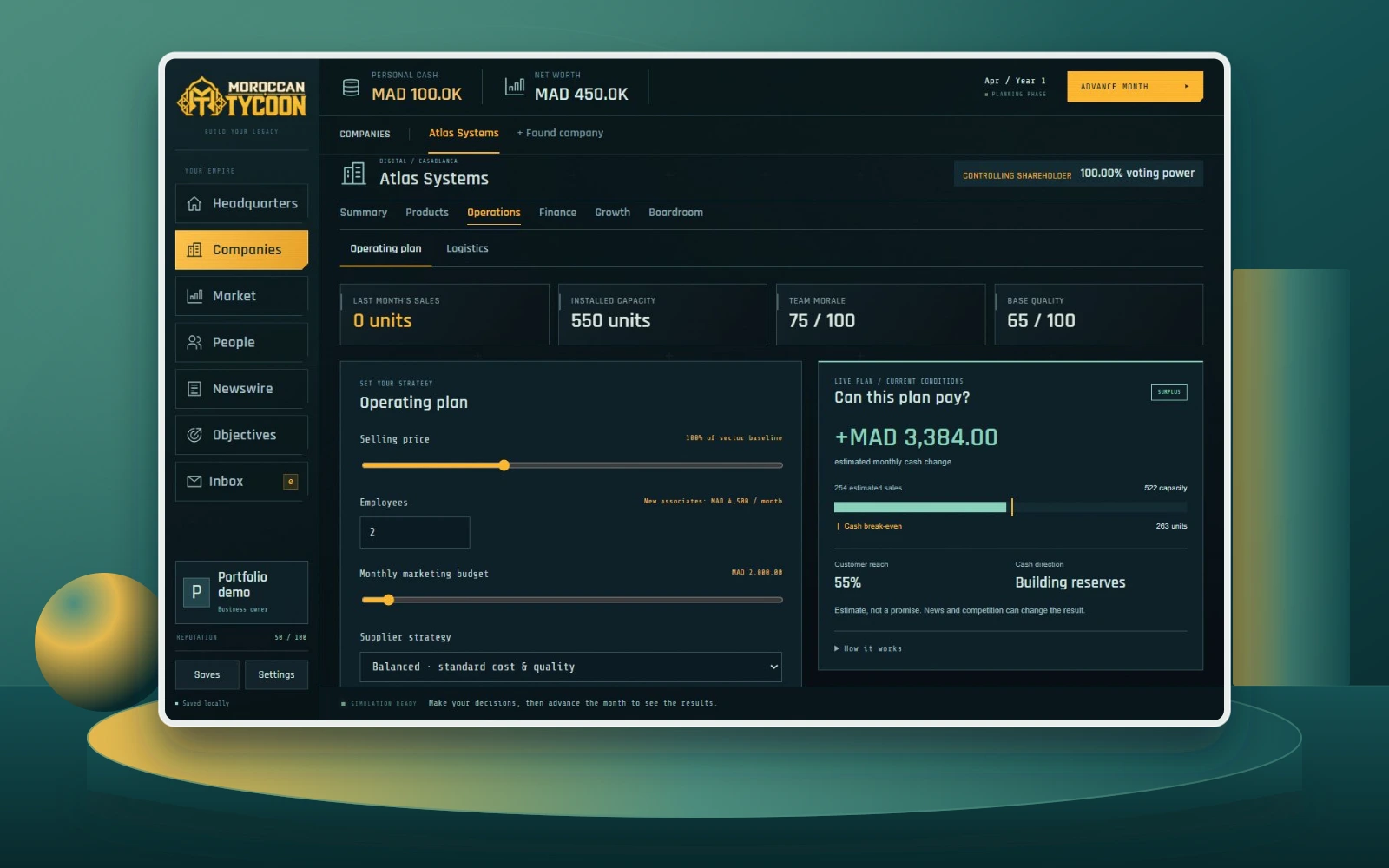Click the People icon in sidebar
Viewport: 1389px width, 868px height.
coord(194,342)
